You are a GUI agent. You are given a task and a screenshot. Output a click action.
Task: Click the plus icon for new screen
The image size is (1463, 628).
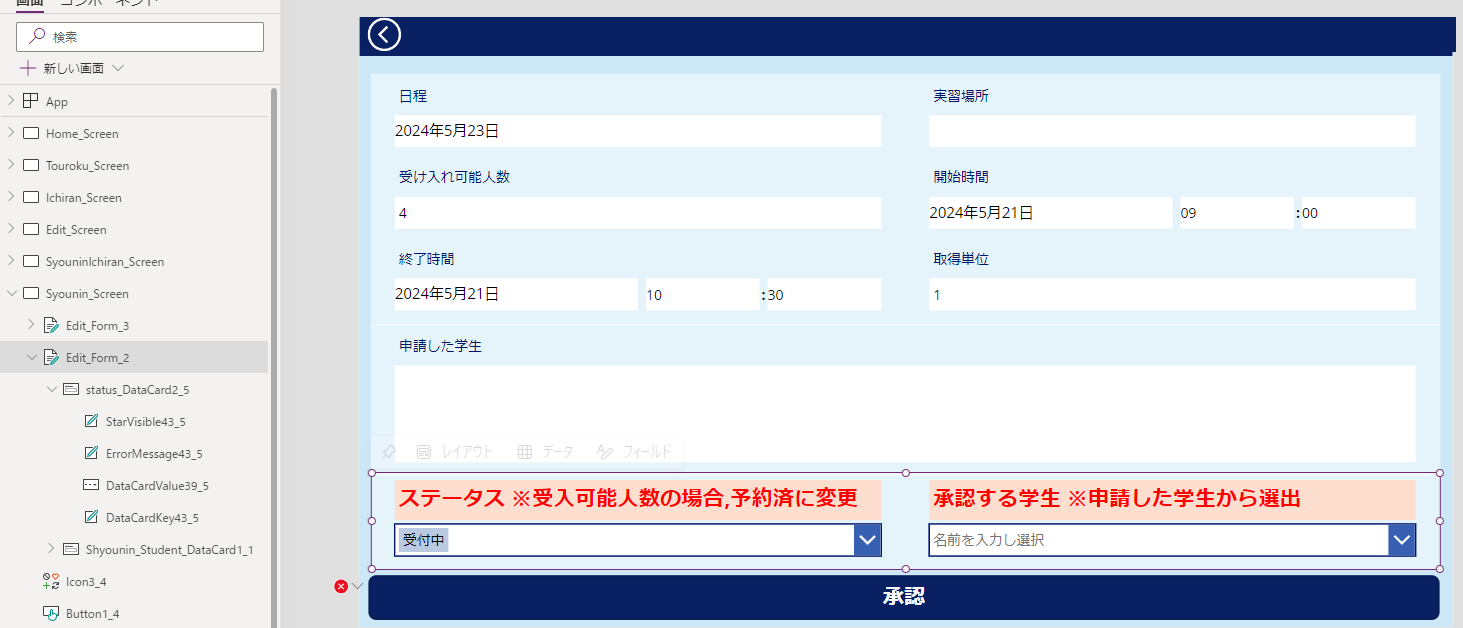click(x=28, y=68)
